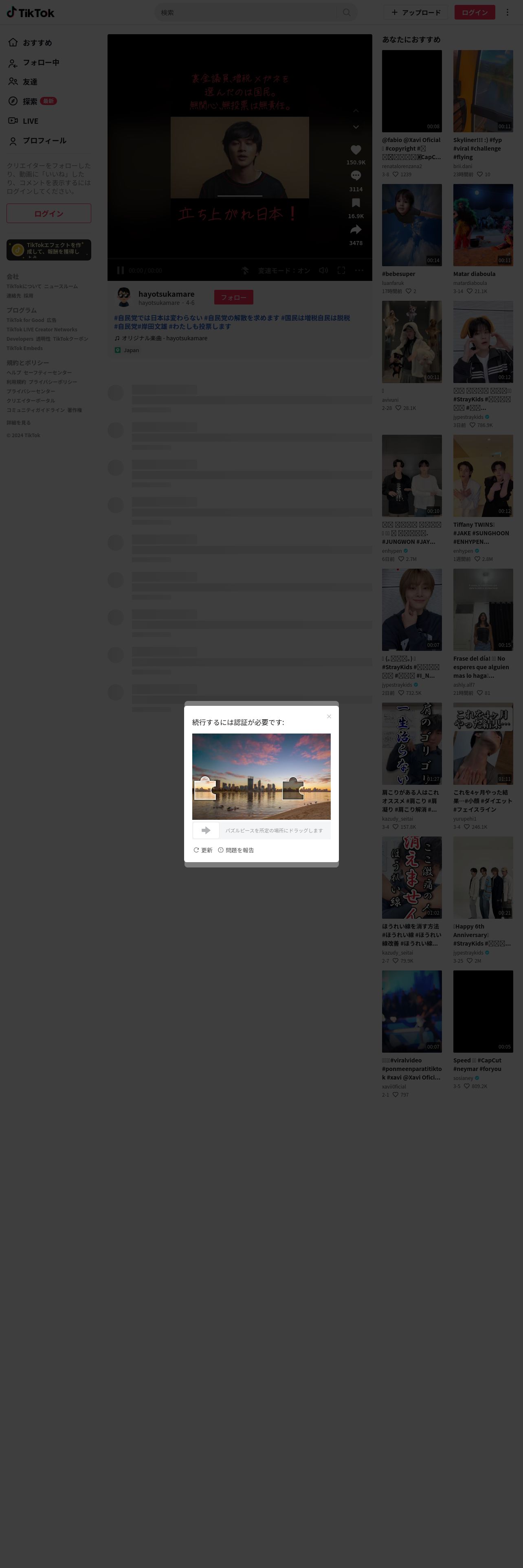Open the プライバシーセンター footer link
Screen dimensions: 523x1568
31,392
